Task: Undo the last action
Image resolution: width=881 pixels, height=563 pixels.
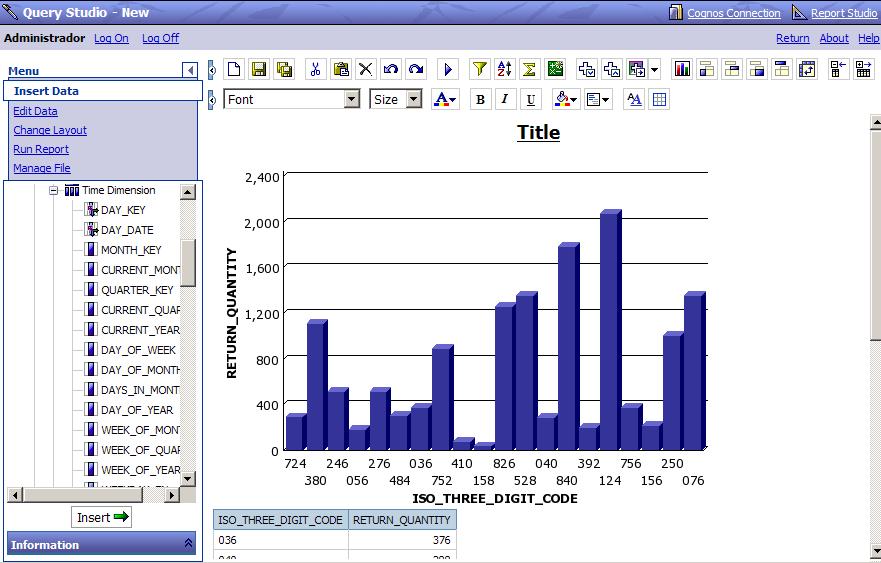Action: (390, 69)
